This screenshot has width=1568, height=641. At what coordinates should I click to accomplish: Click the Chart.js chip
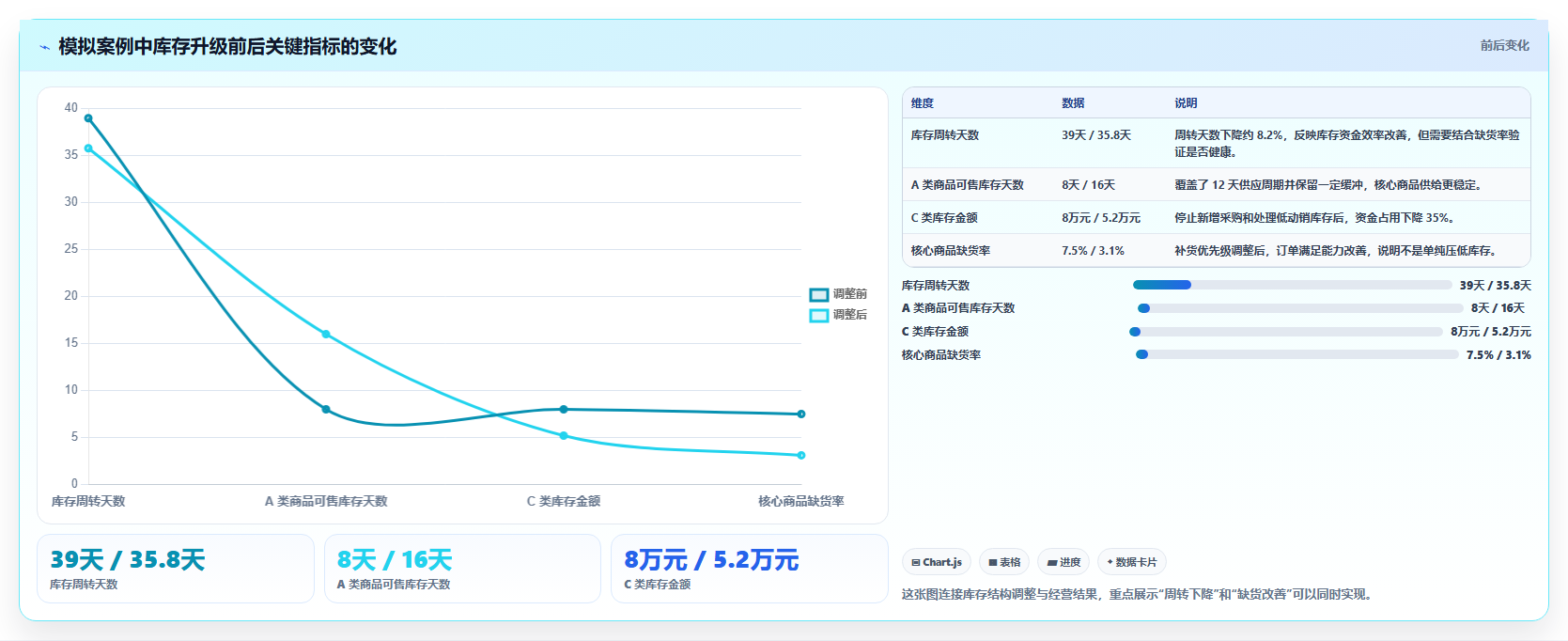(x=937, y=562)
